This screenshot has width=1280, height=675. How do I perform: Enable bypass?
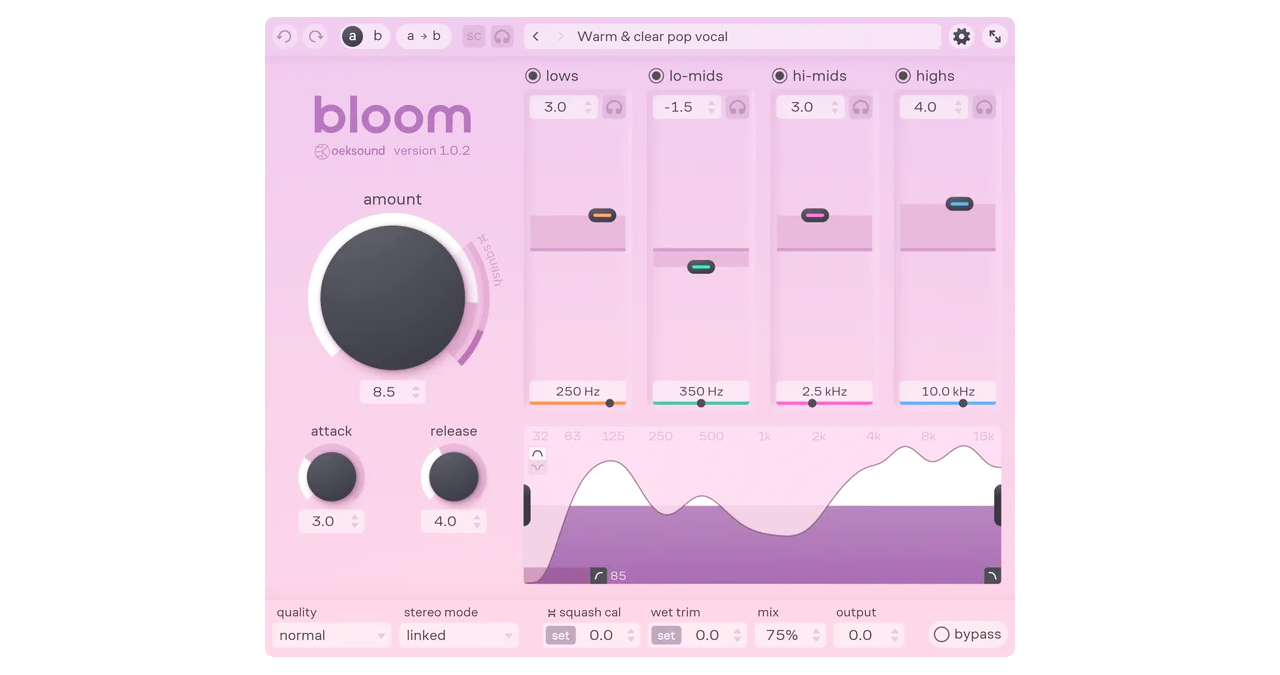point(941,634)
